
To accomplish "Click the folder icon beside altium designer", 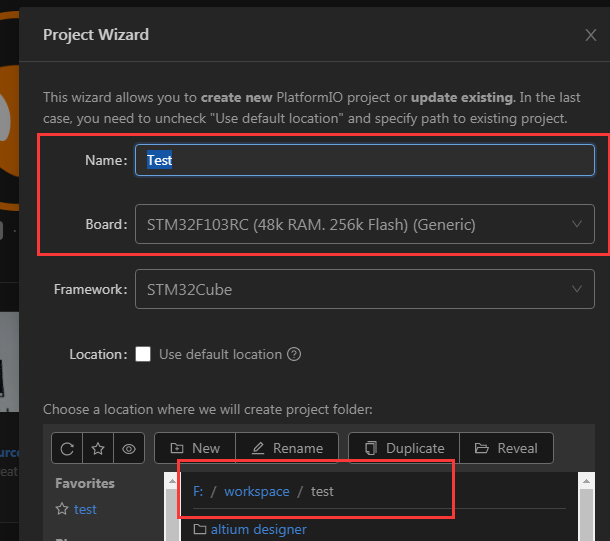I will [200, 529].
